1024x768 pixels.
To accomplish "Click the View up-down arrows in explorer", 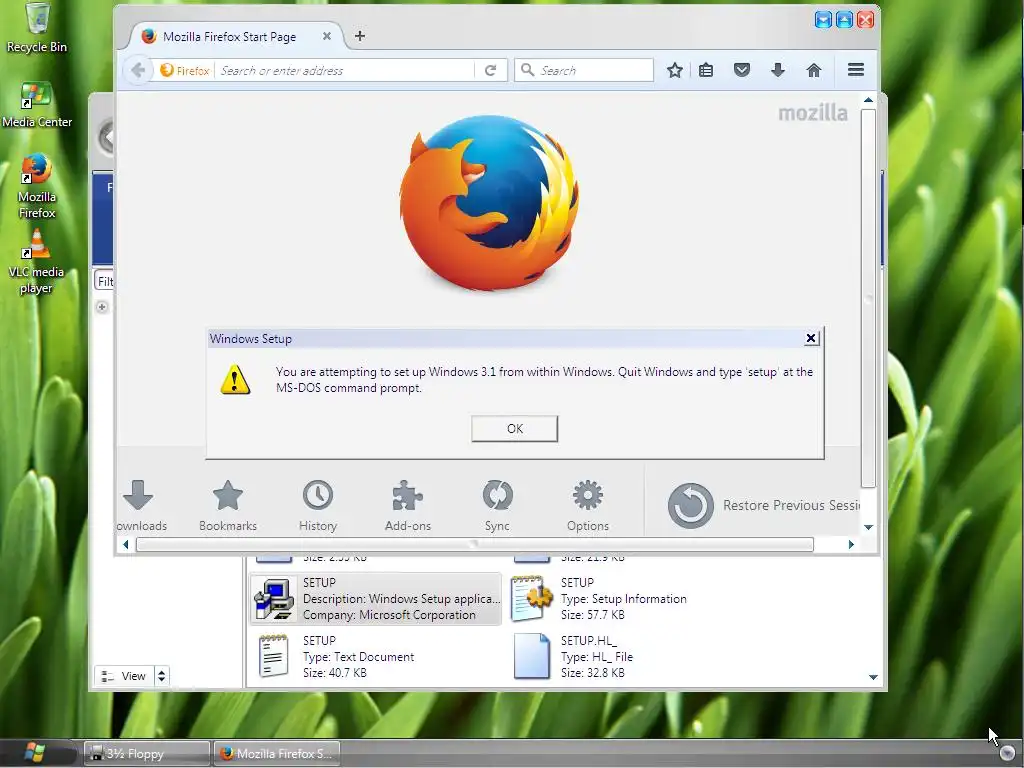I will pyautogui.click(x=161, y=676).
